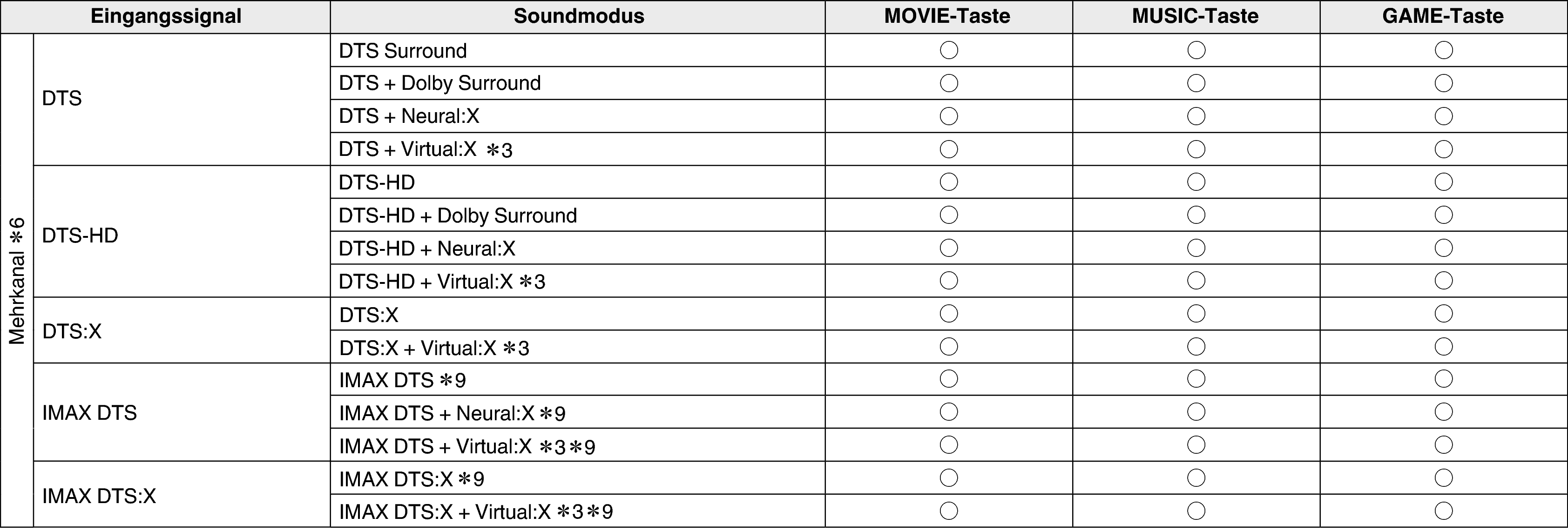Click MUSIC-Taste circle for IMAX DTS:X row

tap(1196, 478)
